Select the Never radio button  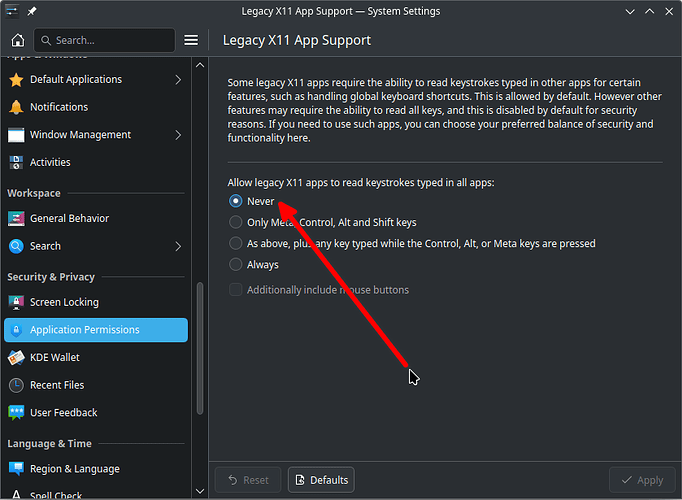coord(235,201)
